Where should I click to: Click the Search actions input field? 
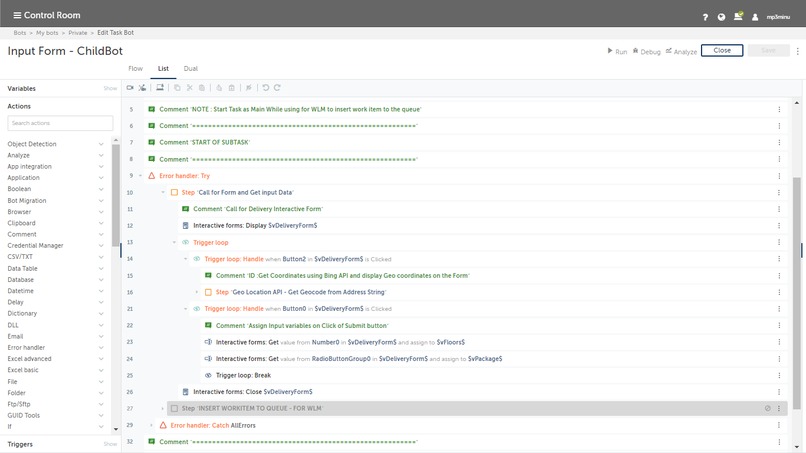click(x=60, y=123)
